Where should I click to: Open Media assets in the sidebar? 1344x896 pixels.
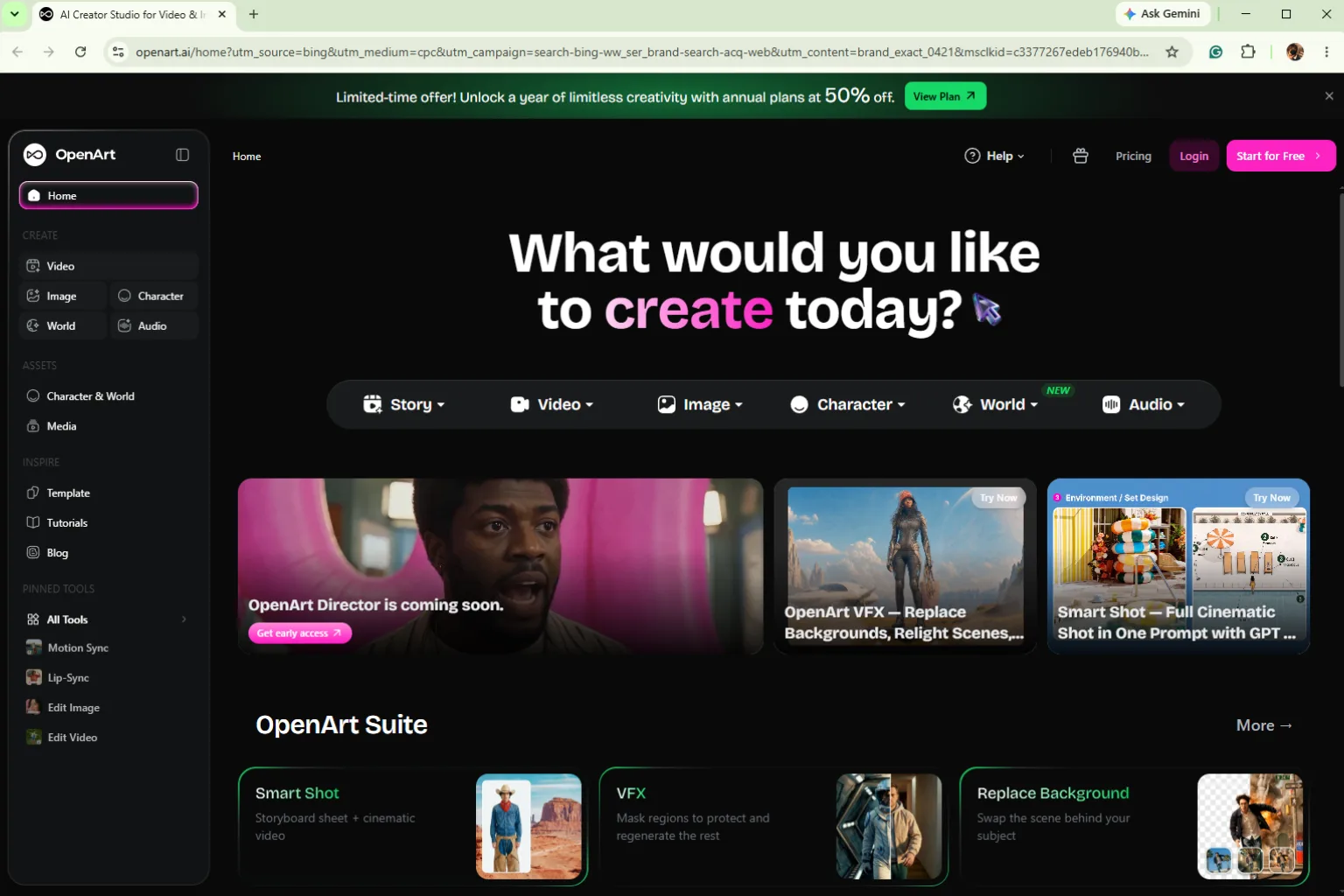click(x=108, y=426)
